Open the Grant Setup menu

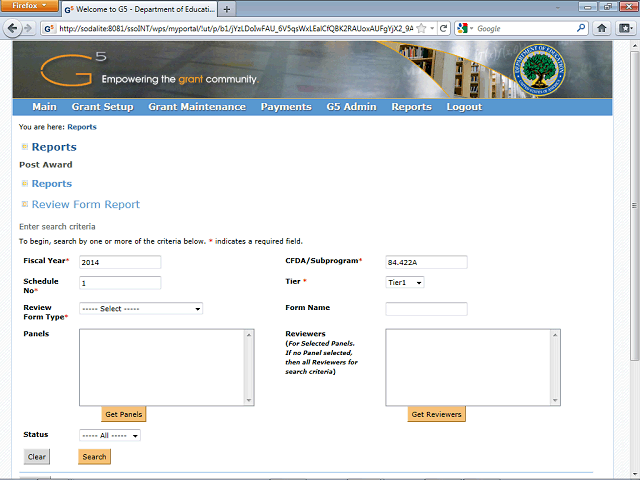tap(102, 107)
